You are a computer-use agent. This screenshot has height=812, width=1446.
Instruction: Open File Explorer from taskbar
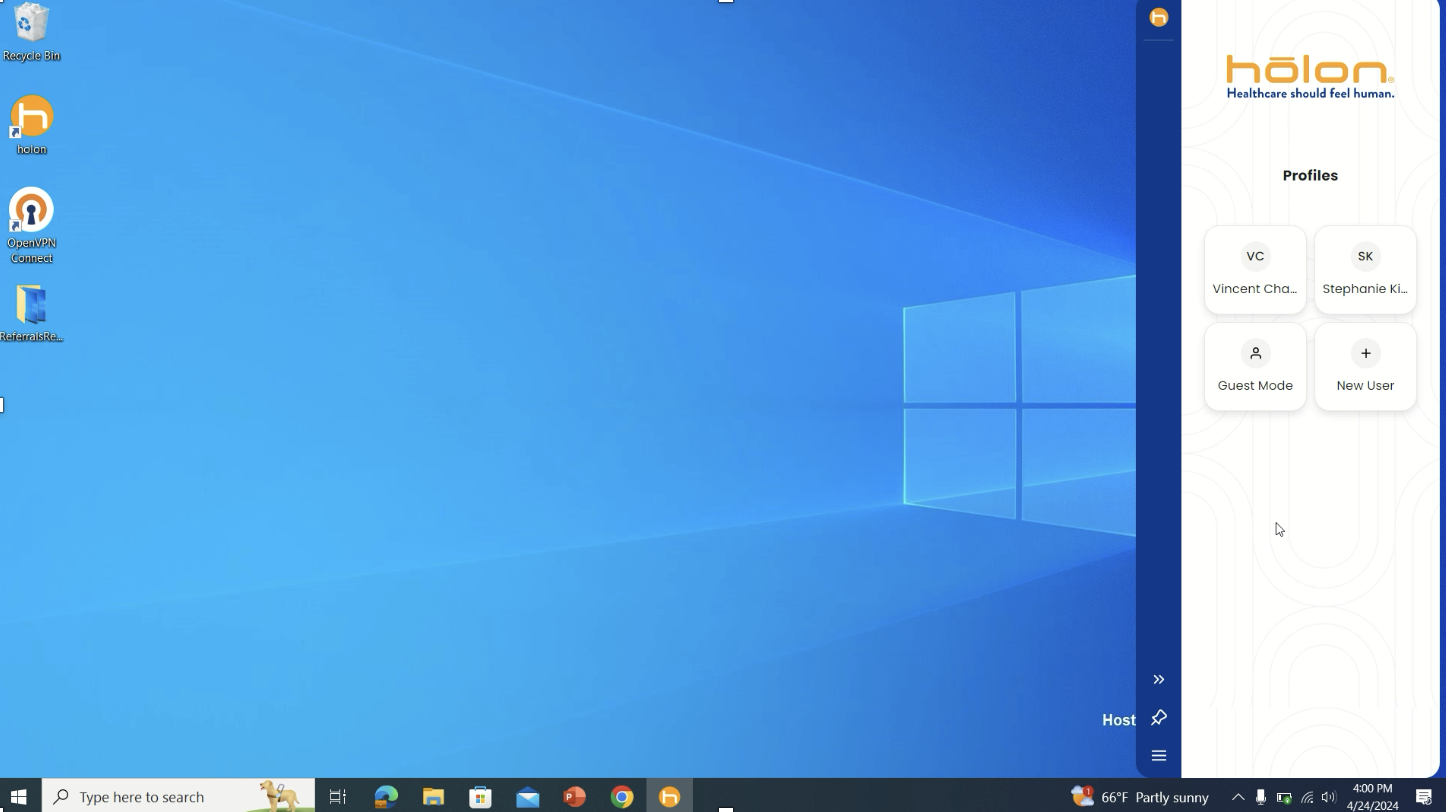pyautogui.click(x=433, y=796)
